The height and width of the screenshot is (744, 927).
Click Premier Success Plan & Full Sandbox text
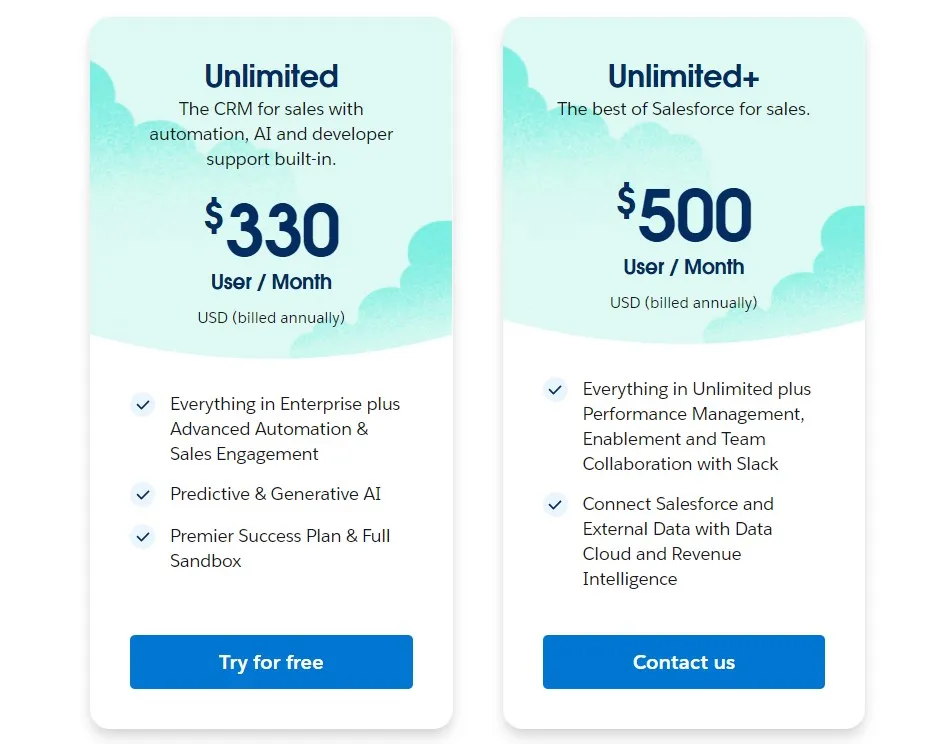[x=280, y=548]
